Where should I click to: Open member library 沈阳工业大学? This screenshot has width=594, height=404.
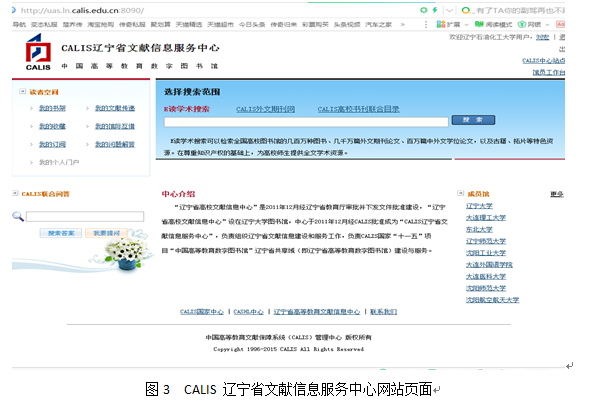click(486, 253)
